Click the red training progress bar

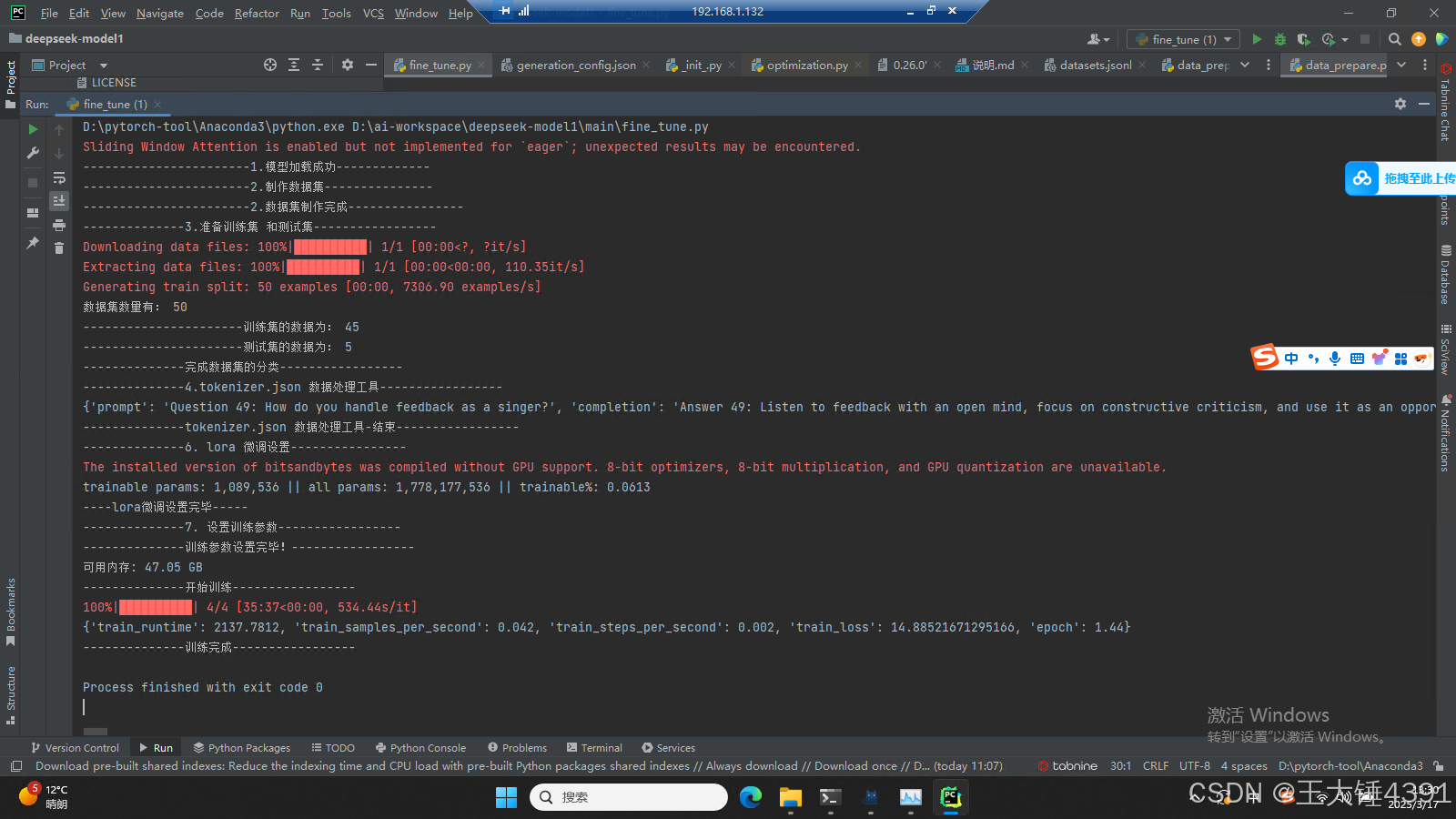coord(155,607)
